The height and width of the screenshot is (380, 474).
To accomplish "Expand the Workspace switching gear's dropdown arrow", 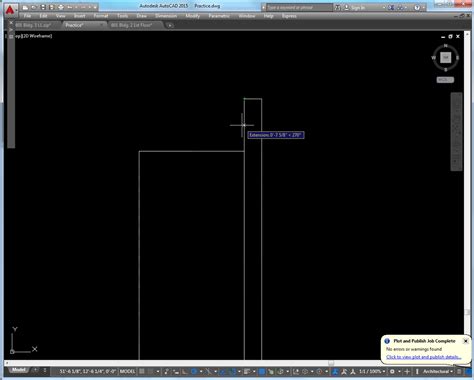I will coord(399,371).
